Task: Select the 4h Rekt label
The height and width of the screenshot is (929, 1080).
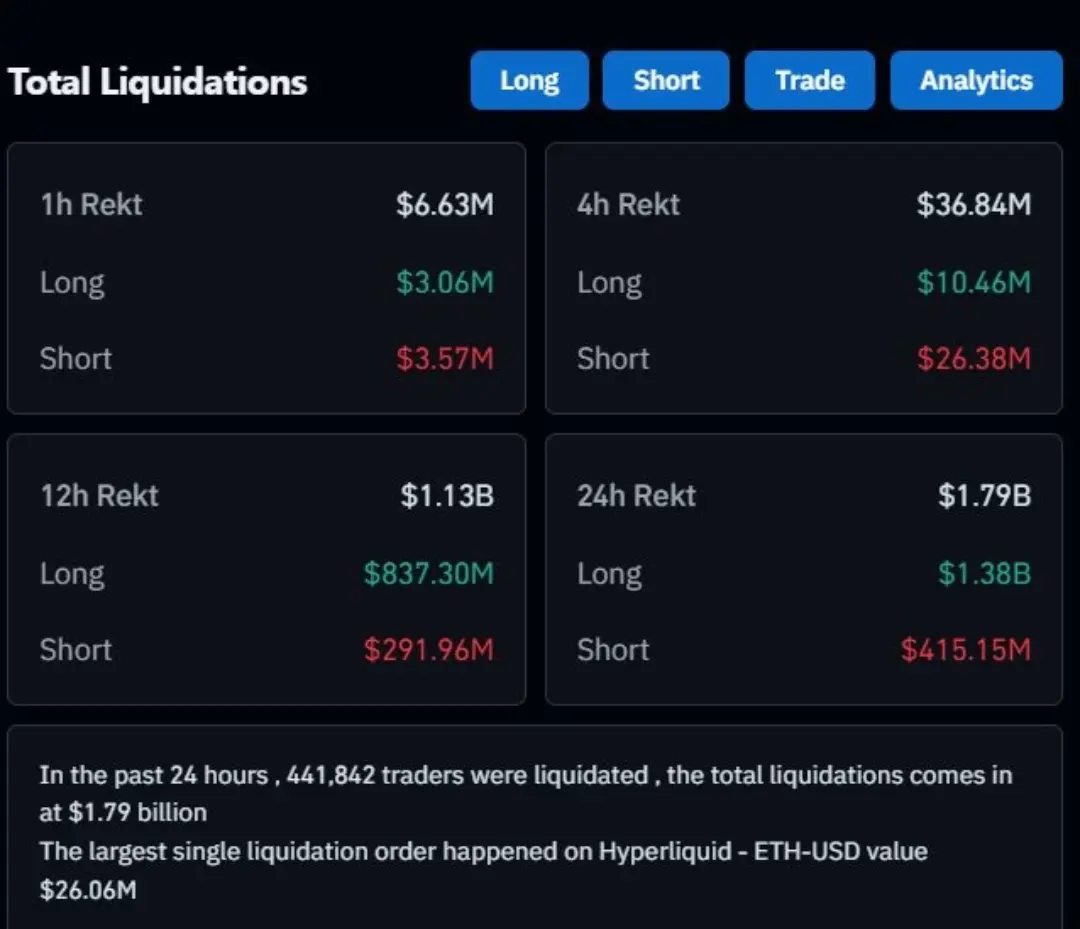Action: coord(628,205)
